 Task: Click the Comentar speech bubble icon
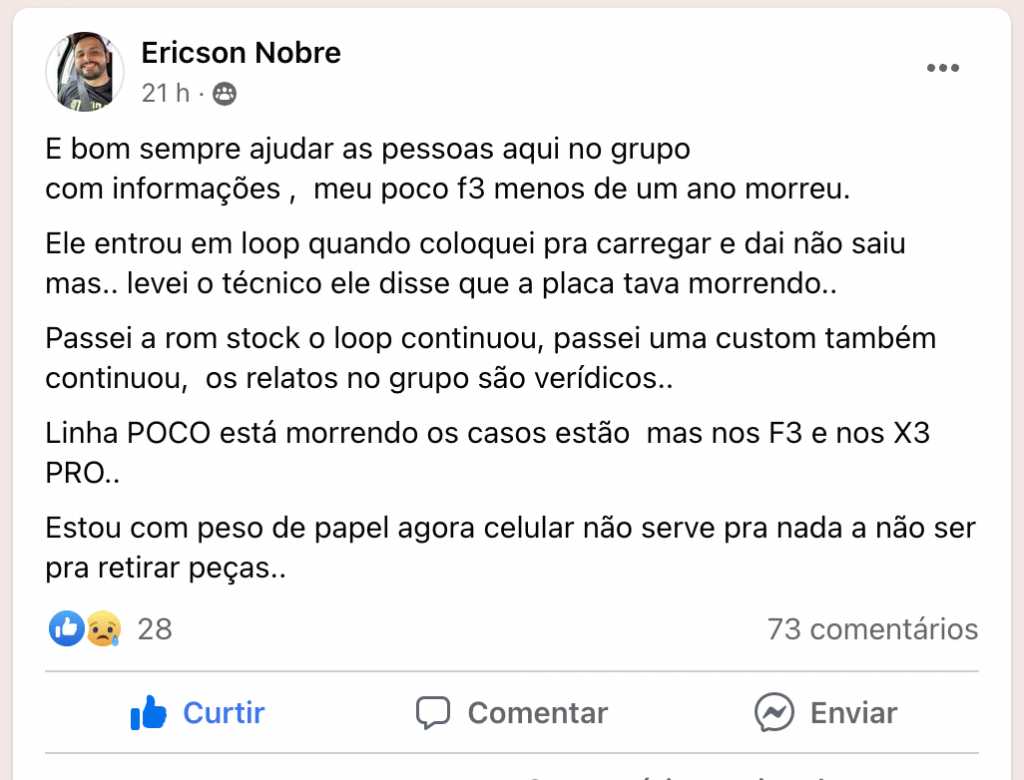tap(433, 713)
